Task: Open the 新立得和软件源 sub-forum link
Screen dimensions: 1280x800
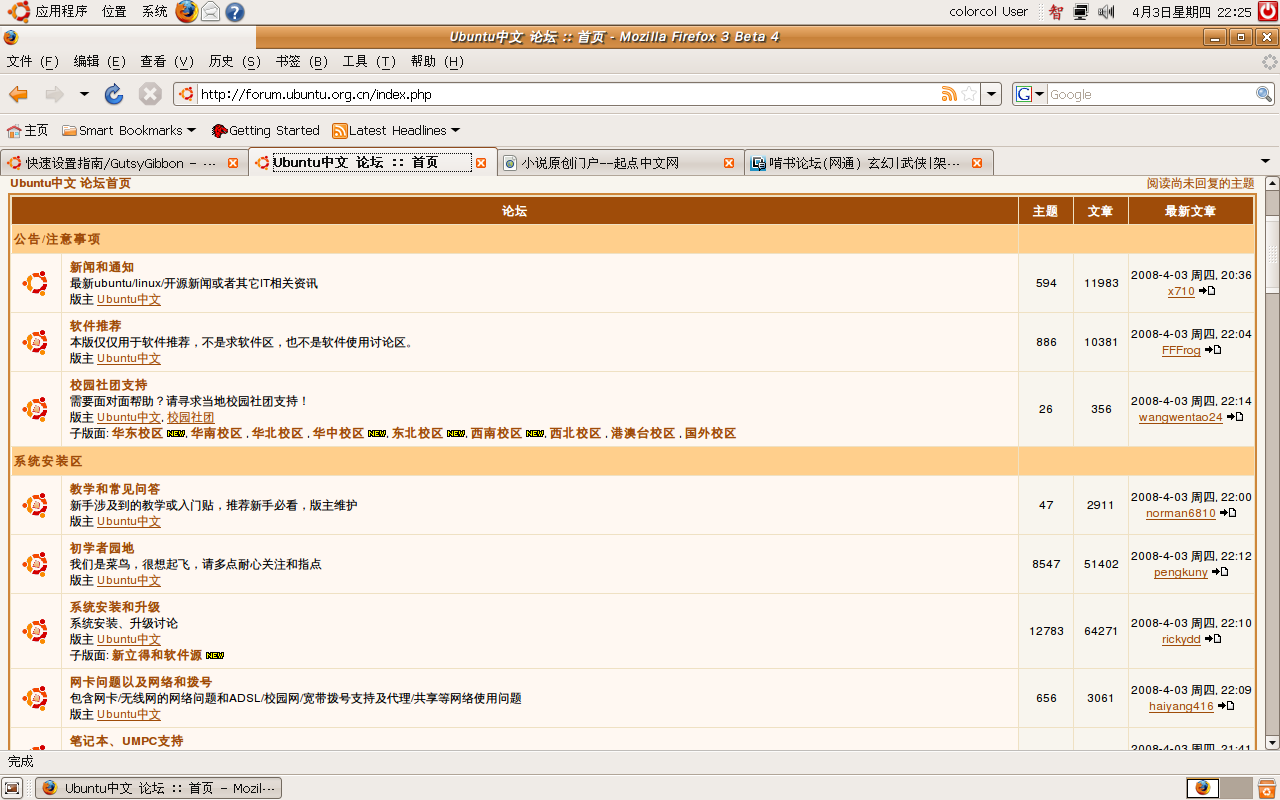Action: [x=157, y=655]
